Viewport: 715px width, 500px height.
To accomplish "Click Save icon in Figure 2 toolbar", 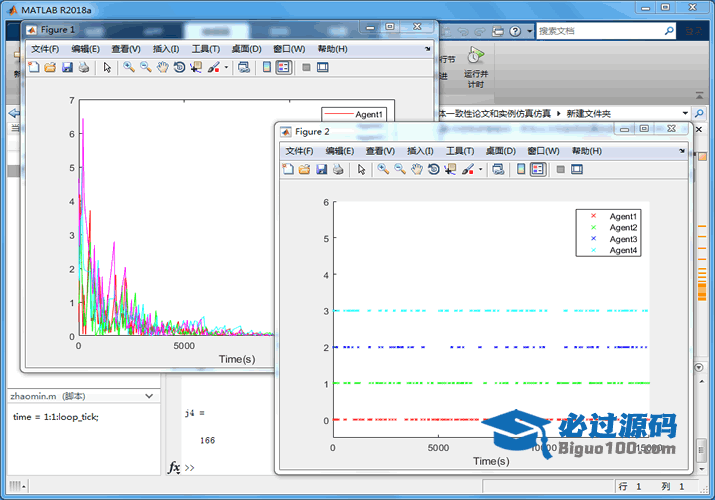I will point(321,170).
